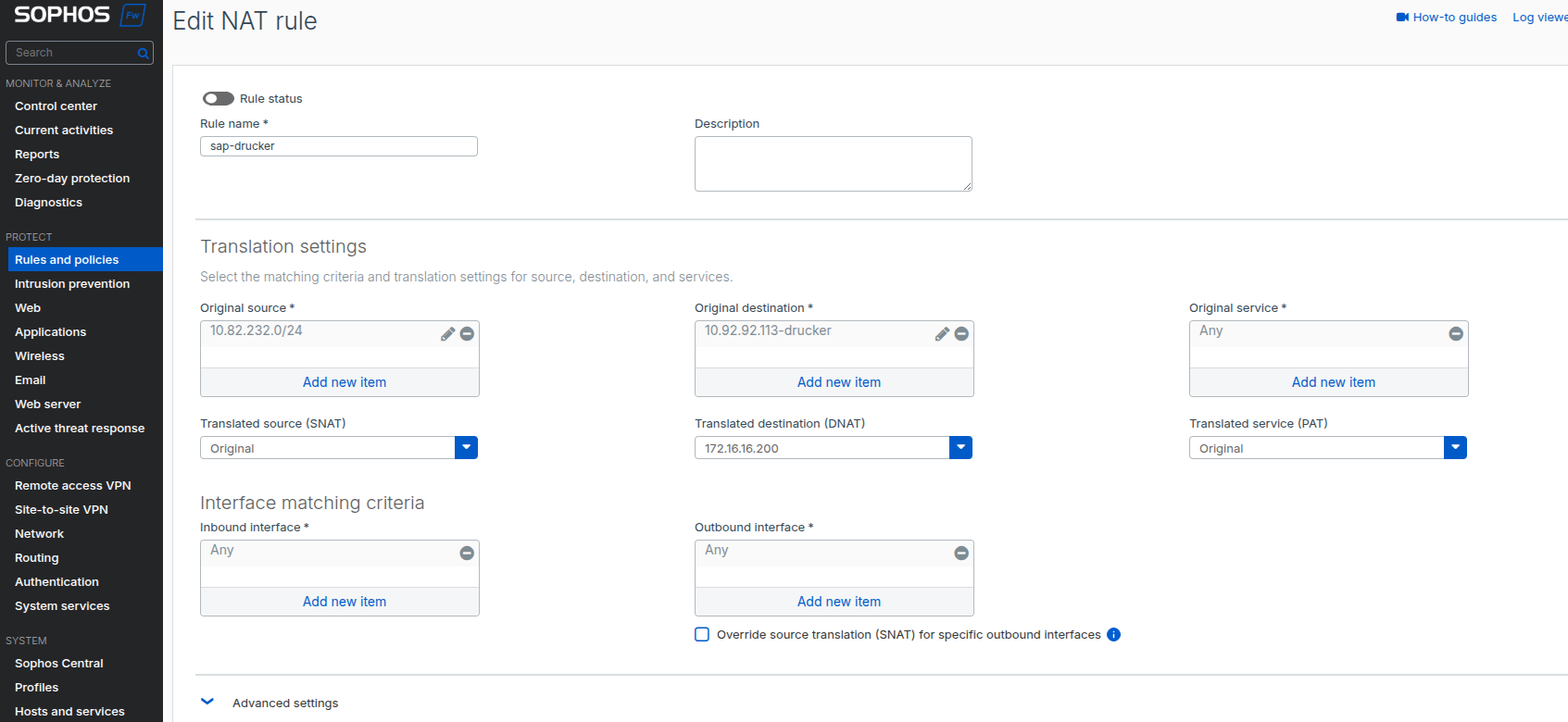Image resolution: width=1568 pixels, height=722 pixels.
Task: Open Intrusion prevention in the sidebar
Action: click(x=72, y=284)
